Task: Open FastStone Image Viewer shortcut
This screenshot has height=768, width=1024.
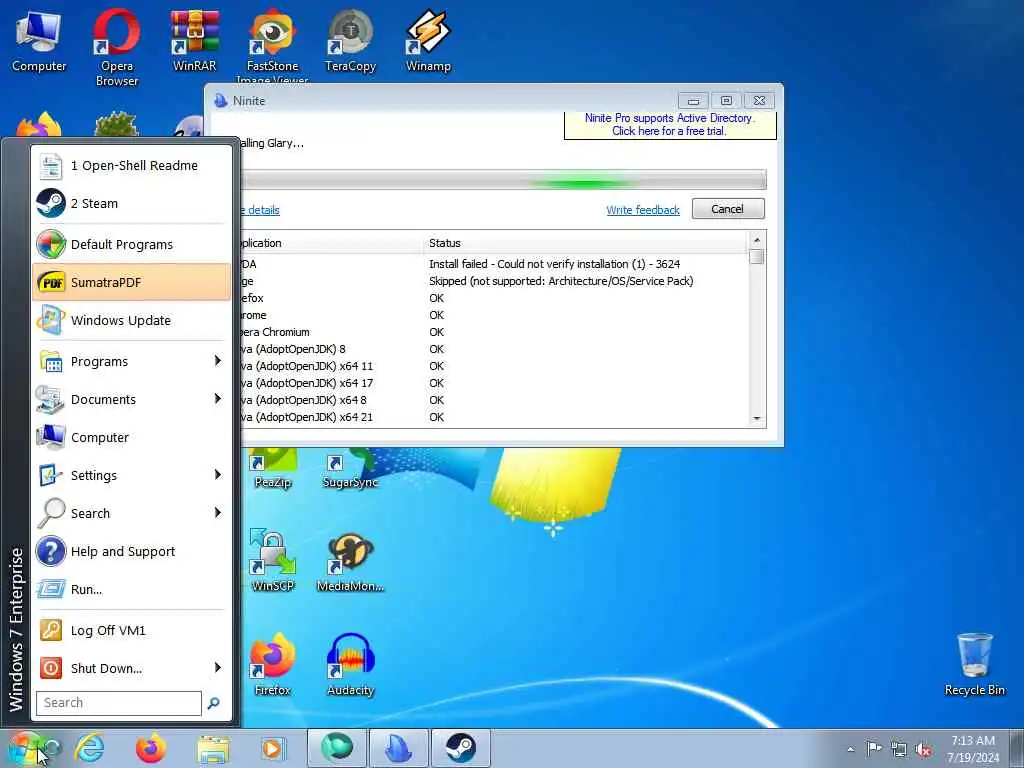Action: 272,46
